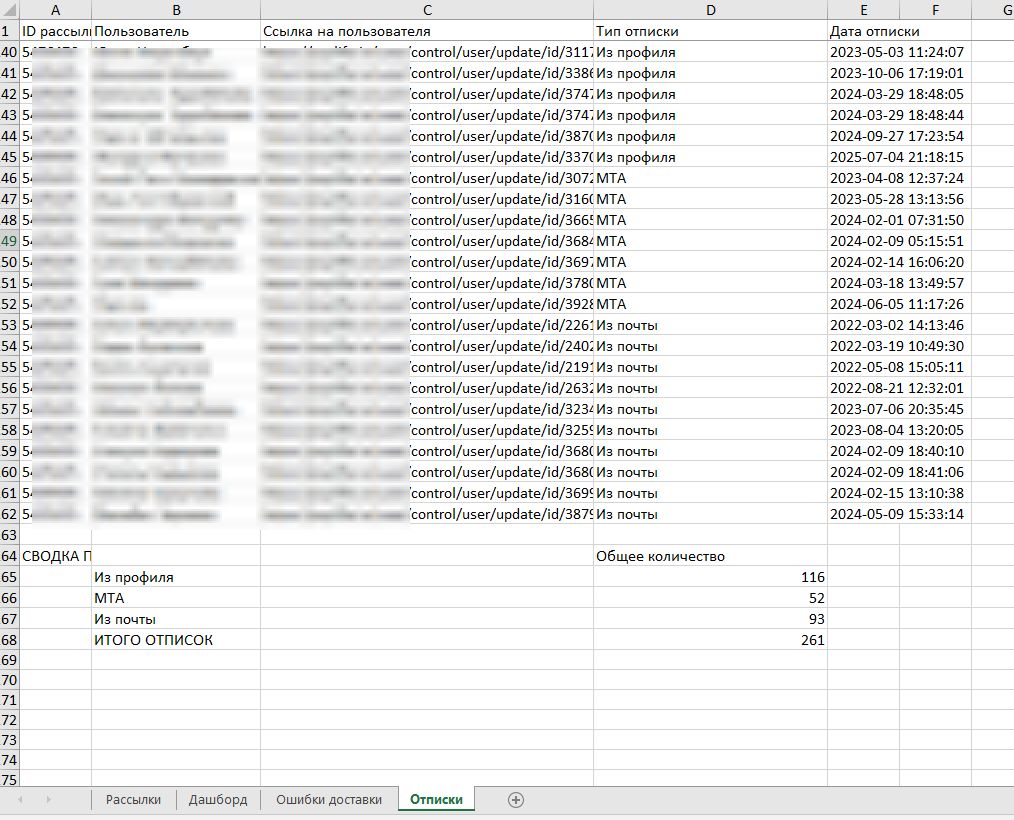
Task: Select the ИТОГО ОТПИСОК cell
Action: (175, 640)
